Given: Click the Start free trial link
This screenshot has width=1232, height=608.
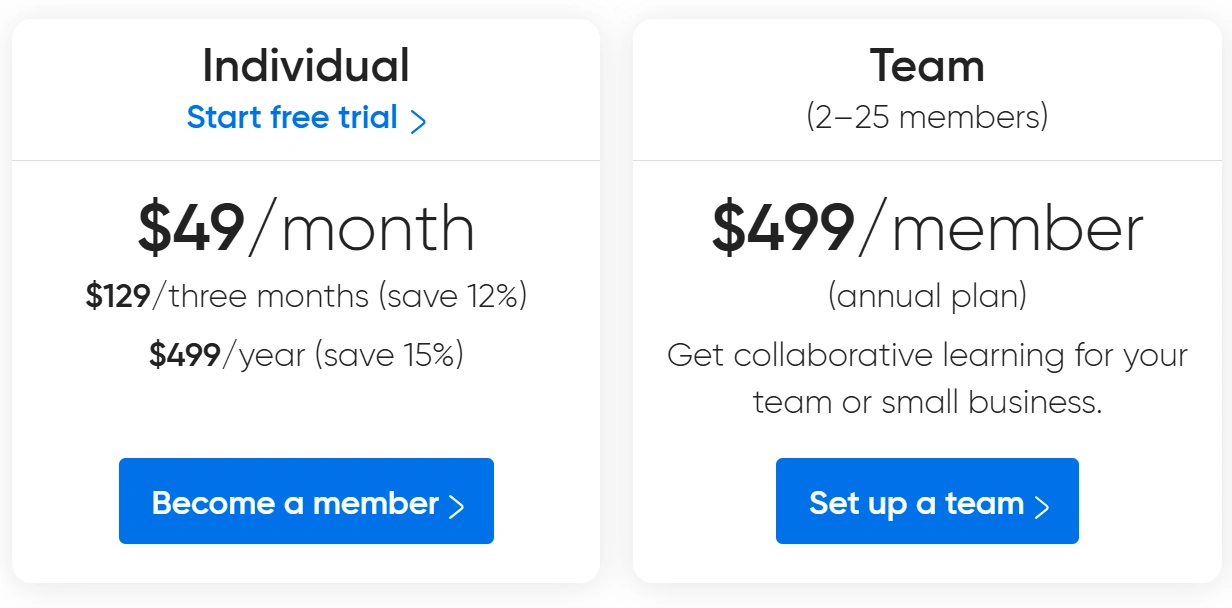Looking at the screenshot, I should 292,118.
